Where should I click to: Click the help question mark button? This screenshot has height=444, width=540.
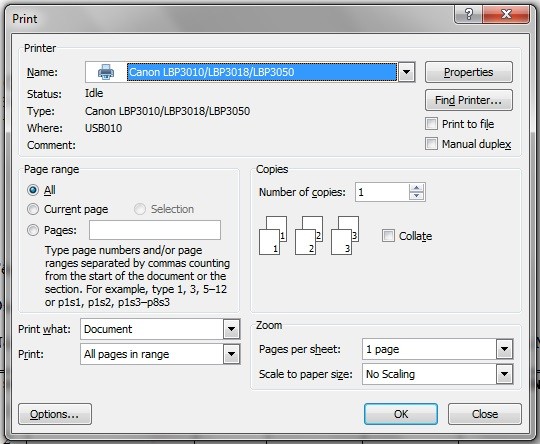pyautogui.click(x=468, y=14)
